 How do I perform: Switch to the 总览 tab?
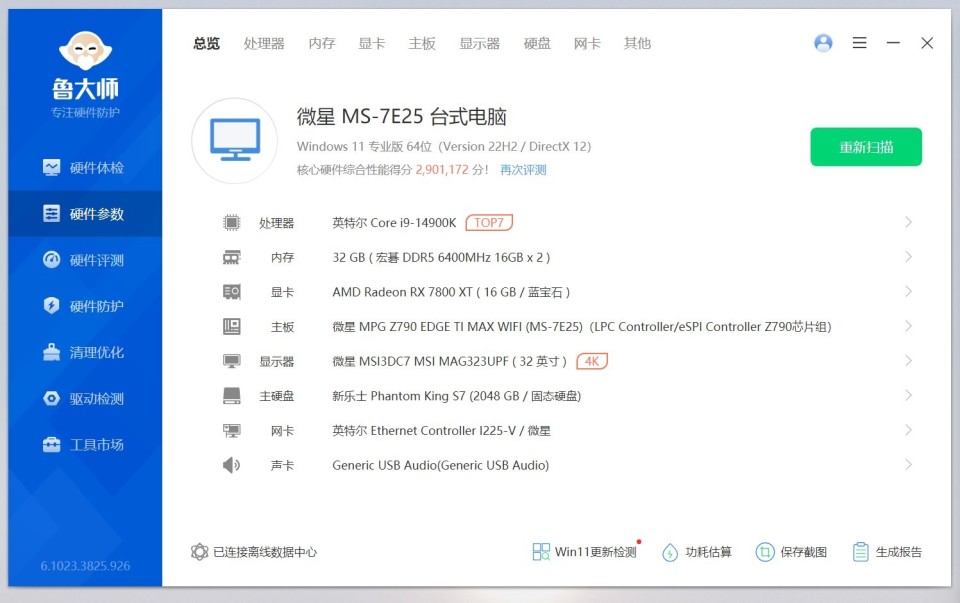click(x=206, y=43)
